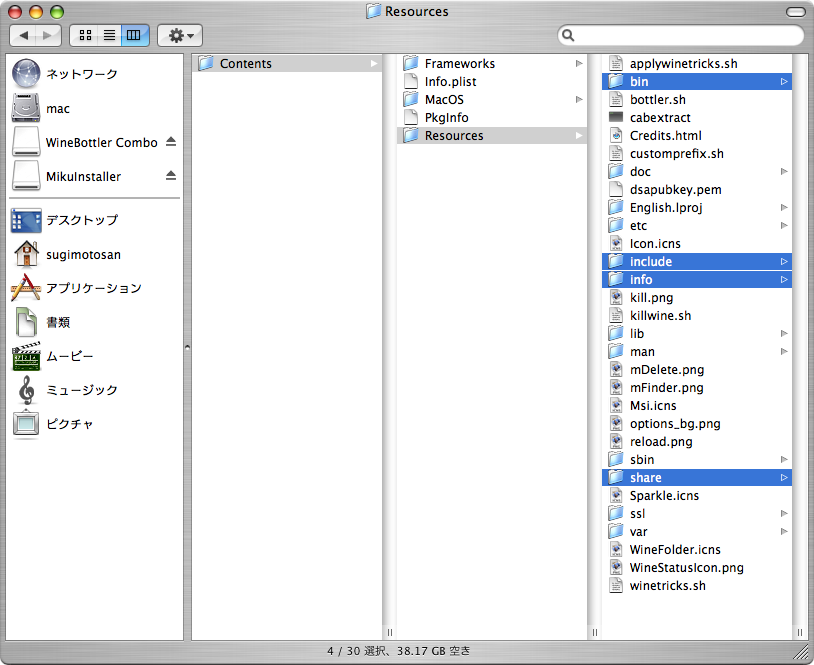Eject the WineBottler Combo volume

point(171,142)
